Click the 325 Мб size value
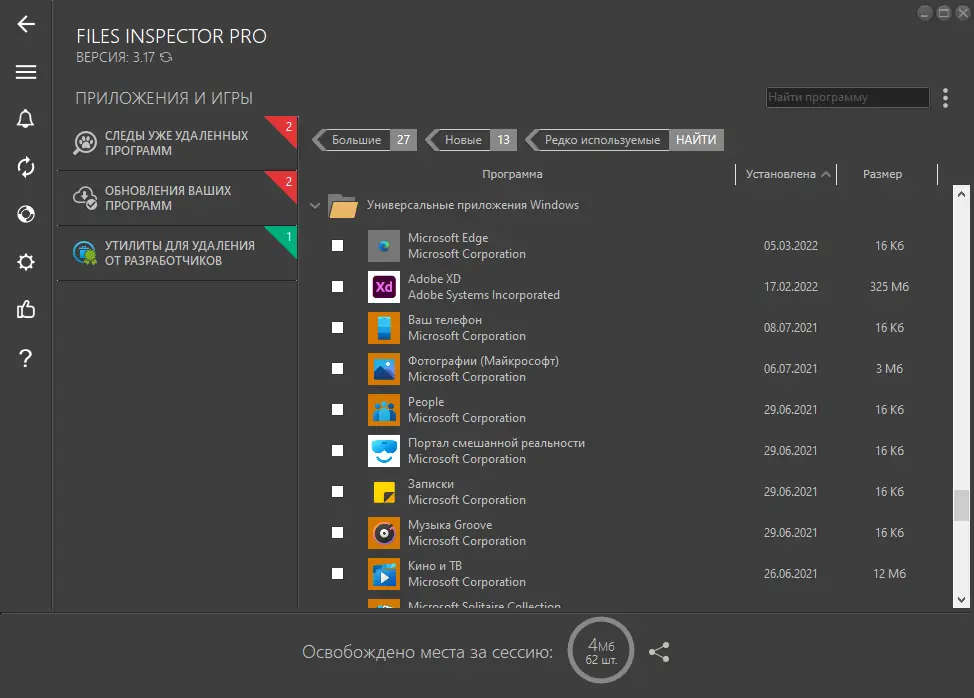This screenshot has height=698, width=974. (889, 287)
